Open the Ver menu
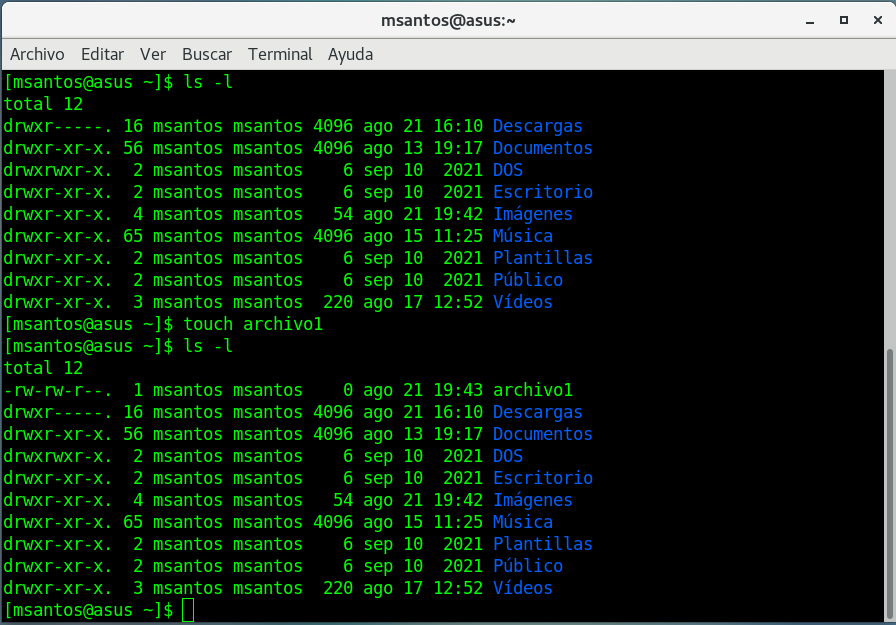Image resolution: width=896 pixels, height=625 pixels. click(153, 54)
